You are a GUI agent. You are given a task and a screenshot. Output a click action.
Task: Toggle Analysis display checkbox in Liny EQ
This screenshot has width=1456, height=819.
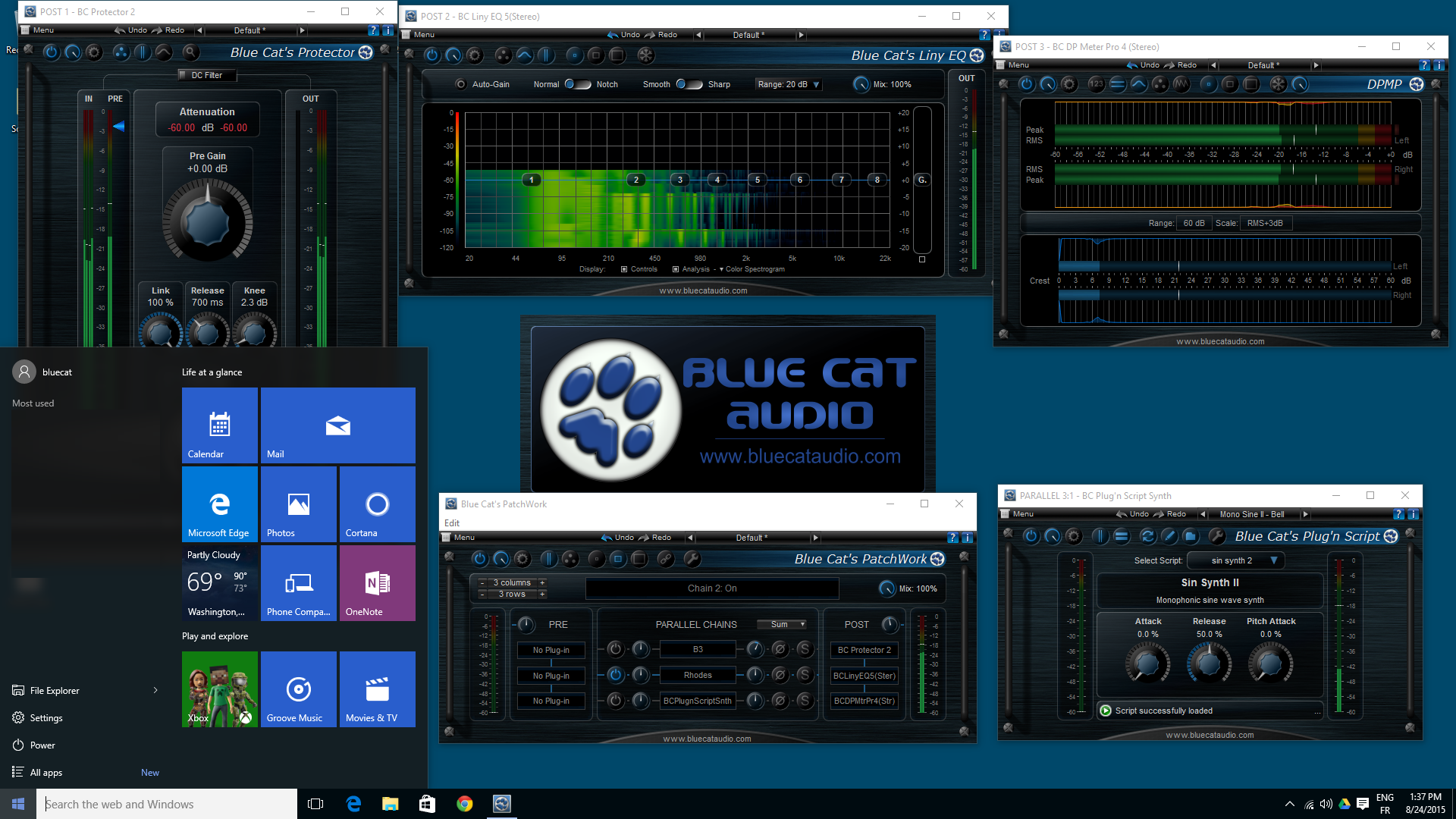pyautogui.click(x=676, y=269)
